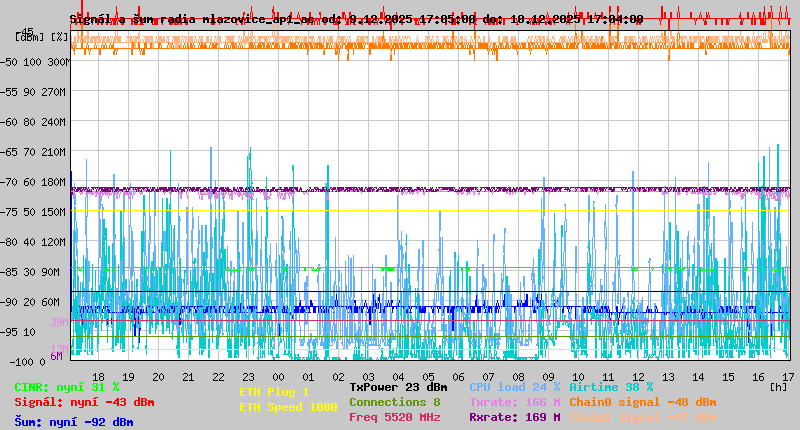Click the '[%]' axis unit label

point(60,37)
